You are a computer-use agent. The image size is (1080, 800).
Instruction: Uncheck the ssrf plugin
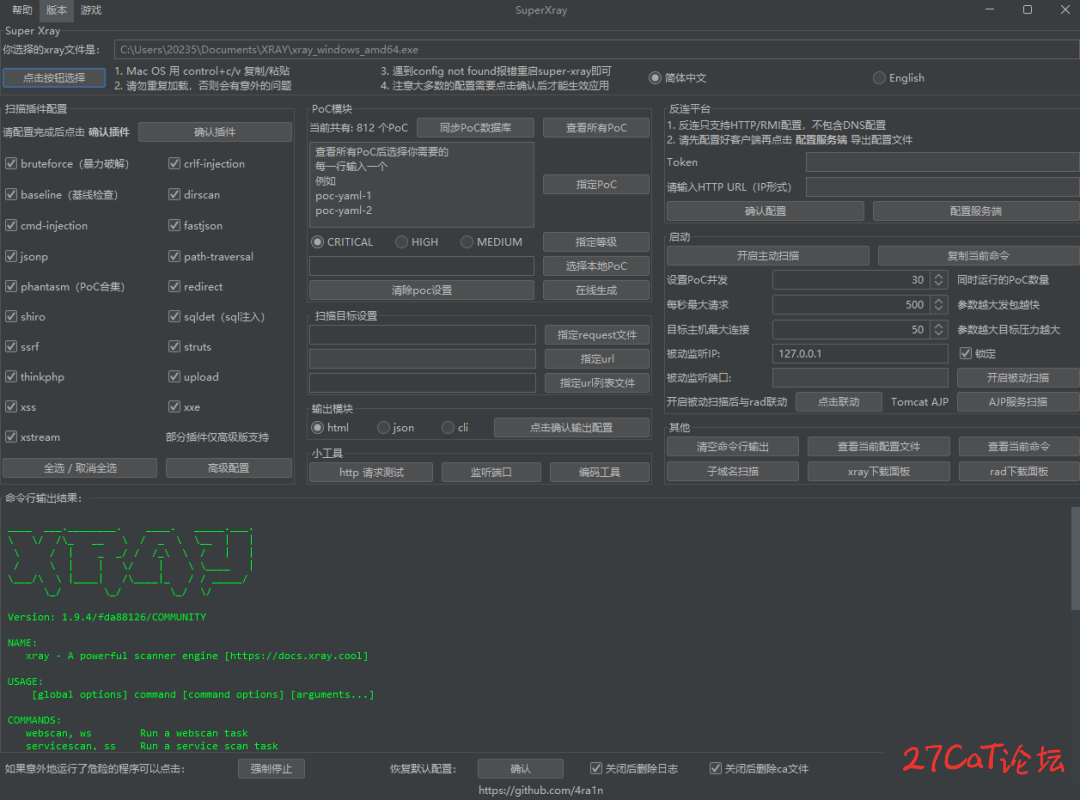coord(11,347)
